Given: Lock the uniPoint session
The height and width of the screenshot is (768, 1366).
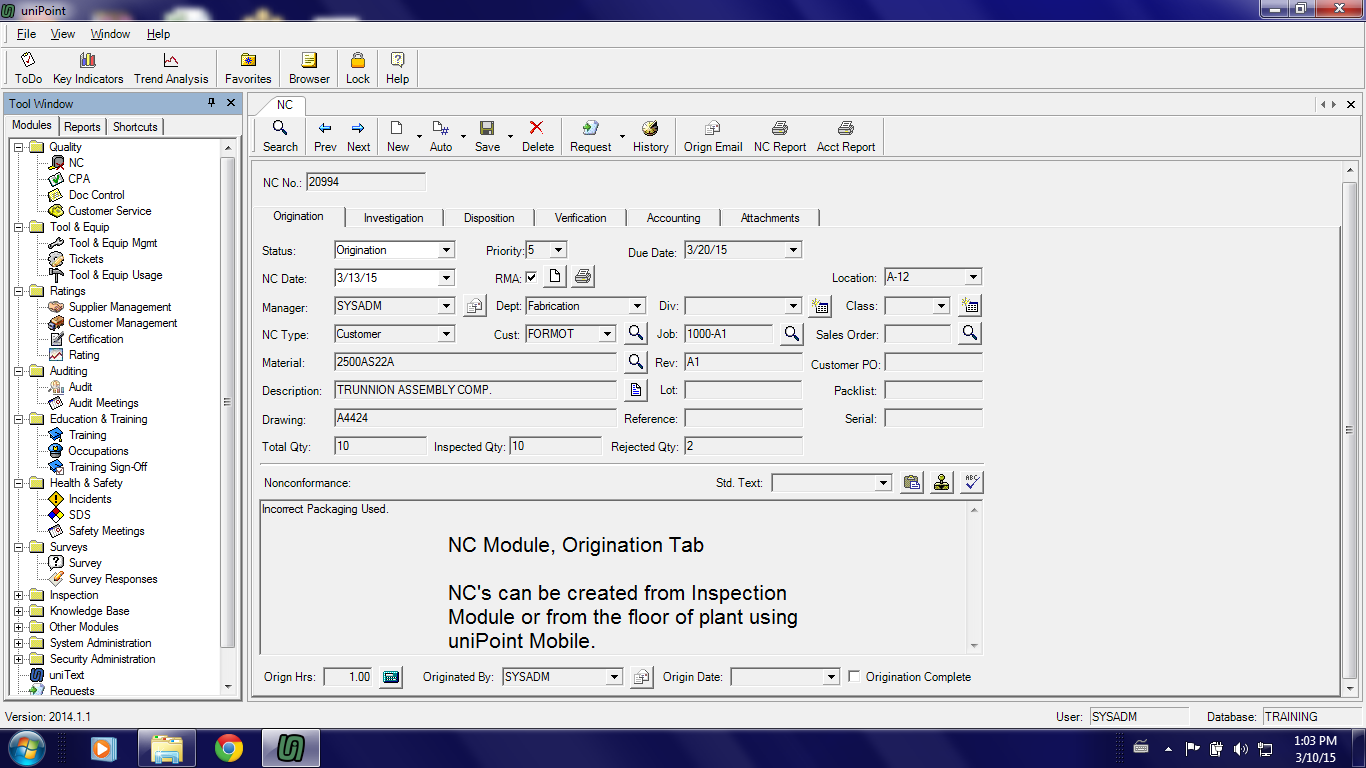Looking at the screenshot, I should pyautogui.click(x=357, y=68).
